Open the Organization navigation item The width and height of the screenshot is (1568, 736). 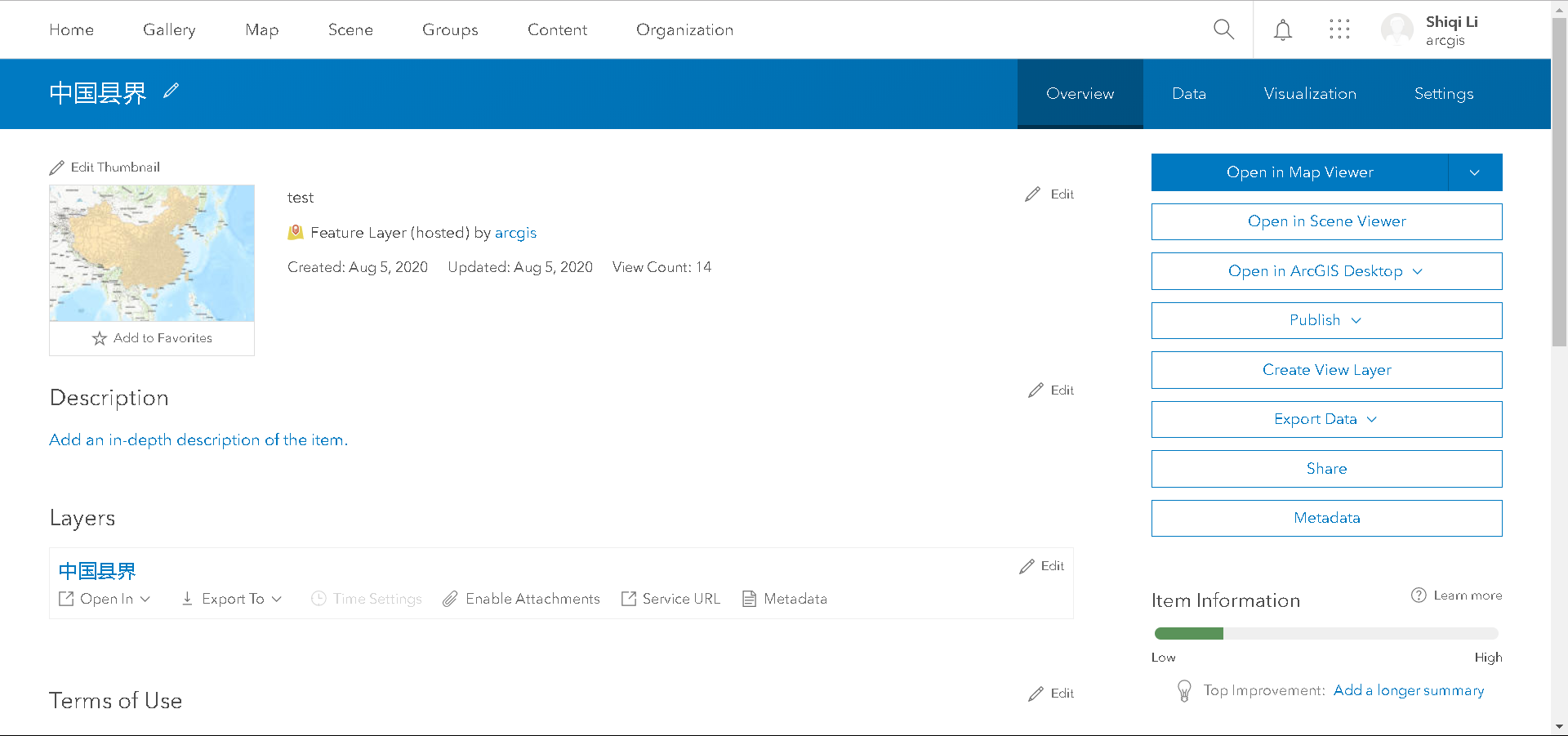point(685,29)
